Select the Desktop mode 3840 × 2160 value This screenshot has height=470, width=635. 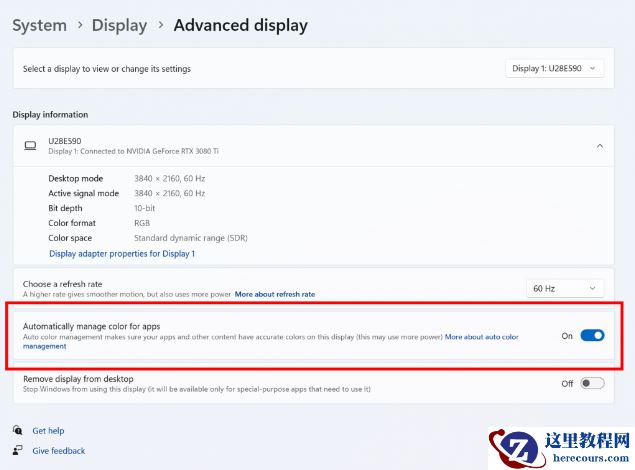tap(170, 179)
